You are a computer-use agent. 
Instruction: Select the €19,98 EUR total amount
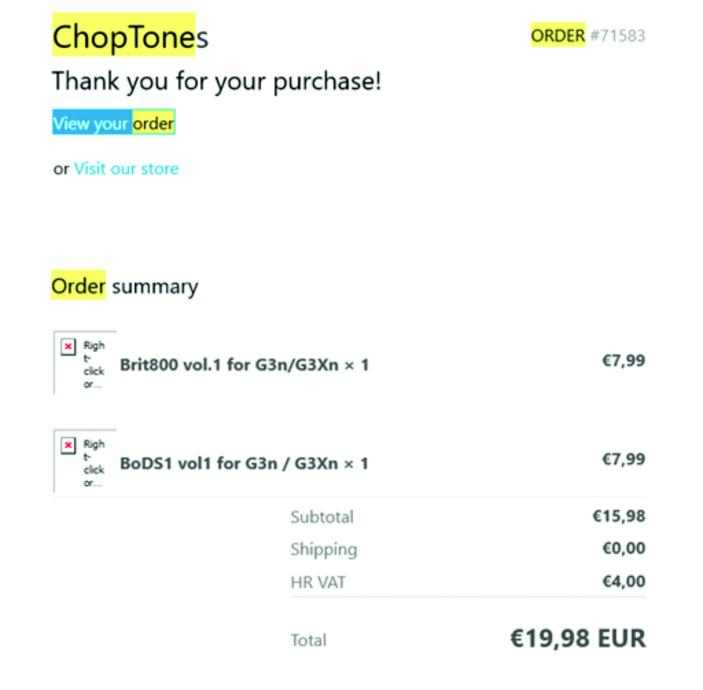point(577,638)
